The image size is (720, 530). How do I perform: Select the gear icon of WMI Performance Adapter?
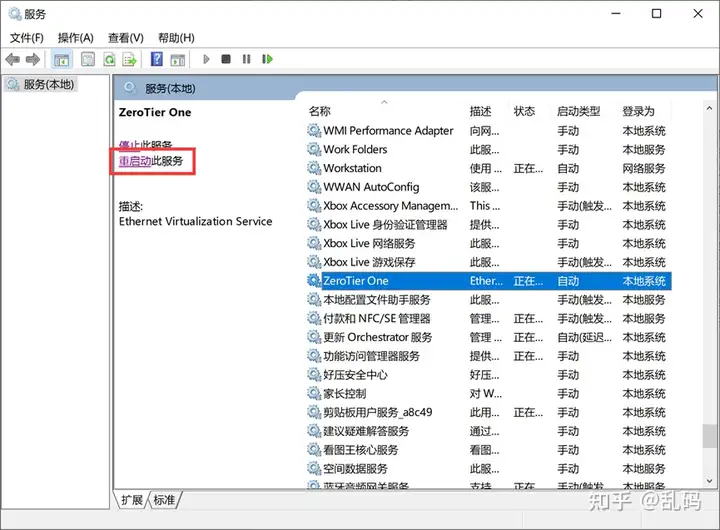pyautogui.click(x=314, y=131)
